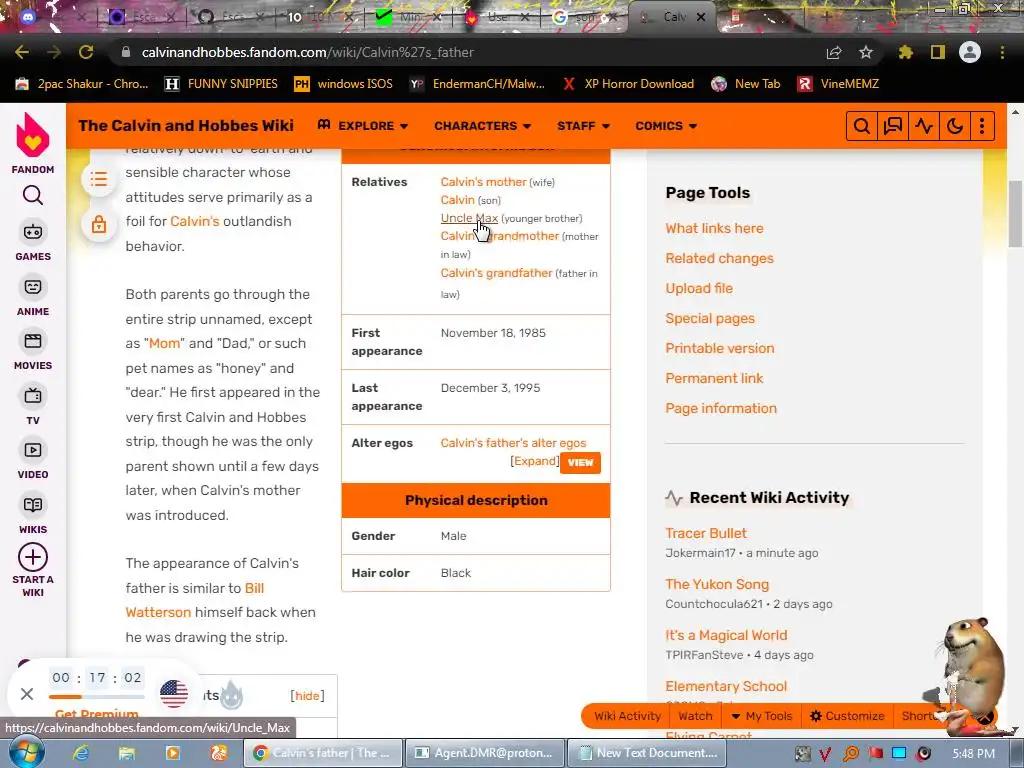
Task: Open the windows ISOS bookmark
Action: pyautogui.click(x=344, y=84)
